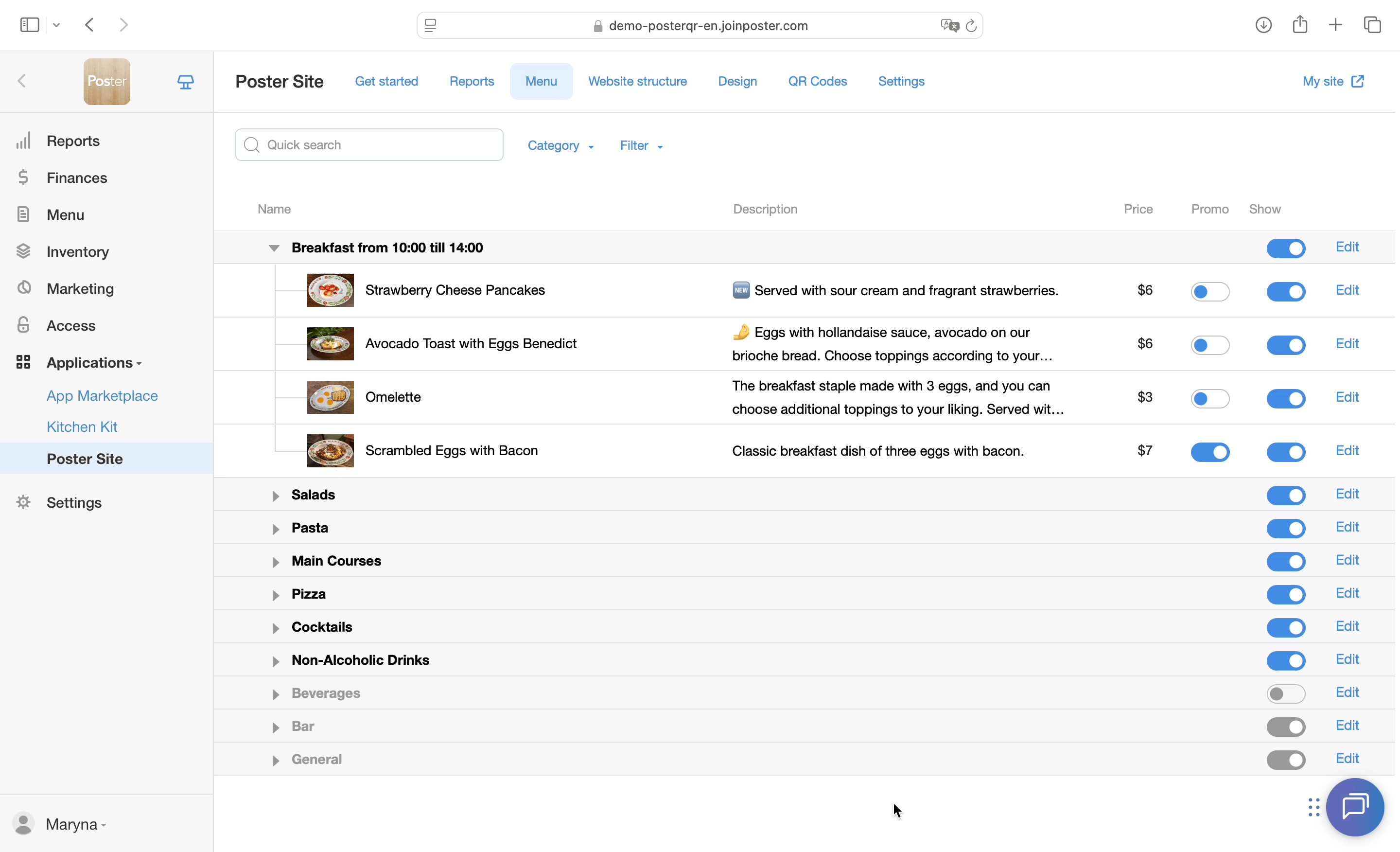Enable Promo for Strawberry Cheese Pancakes
Viewport: 1400px width, 852px height.
point(1209,292)
